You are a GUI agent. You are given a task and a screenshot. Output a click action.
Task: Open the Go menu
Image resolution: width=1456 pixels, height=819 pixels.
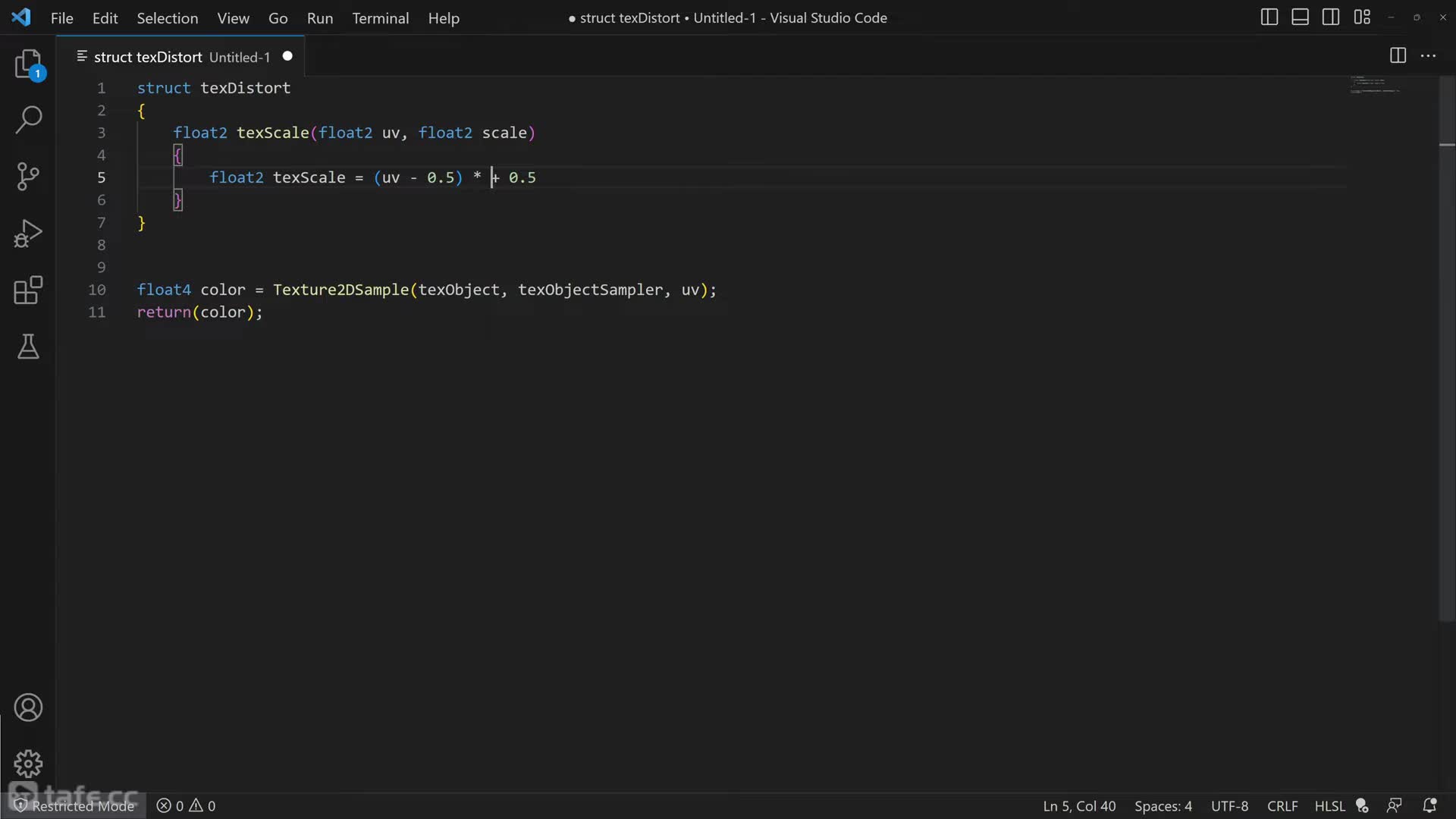[278, 17]
